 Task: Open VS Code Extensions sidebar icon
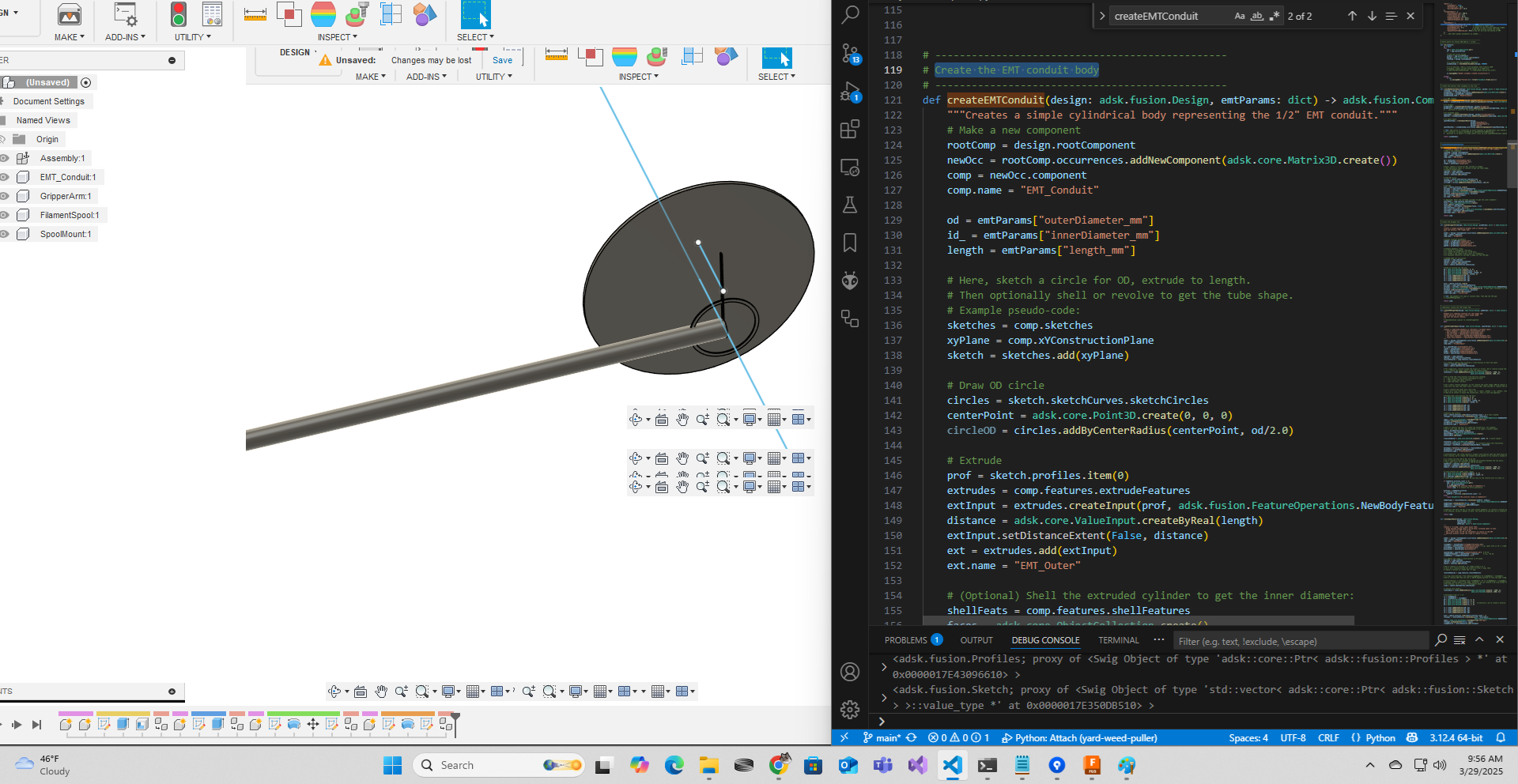click(x=850, y=129)
